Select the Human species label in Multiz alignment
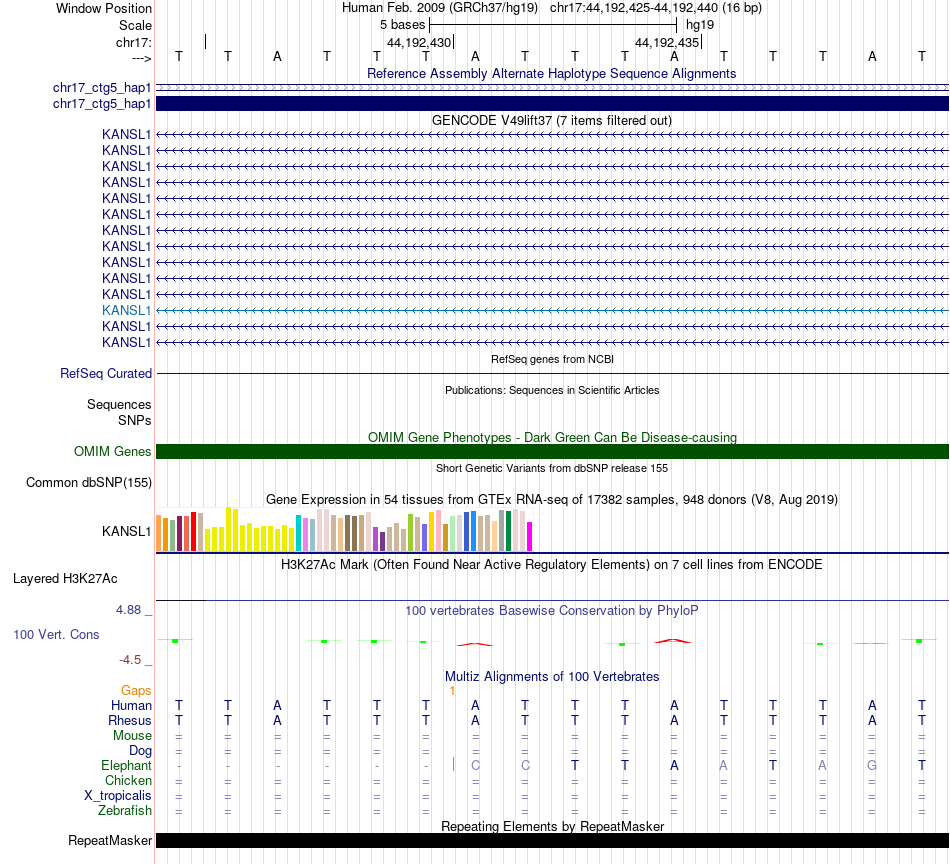 click(x=131, y=705)
